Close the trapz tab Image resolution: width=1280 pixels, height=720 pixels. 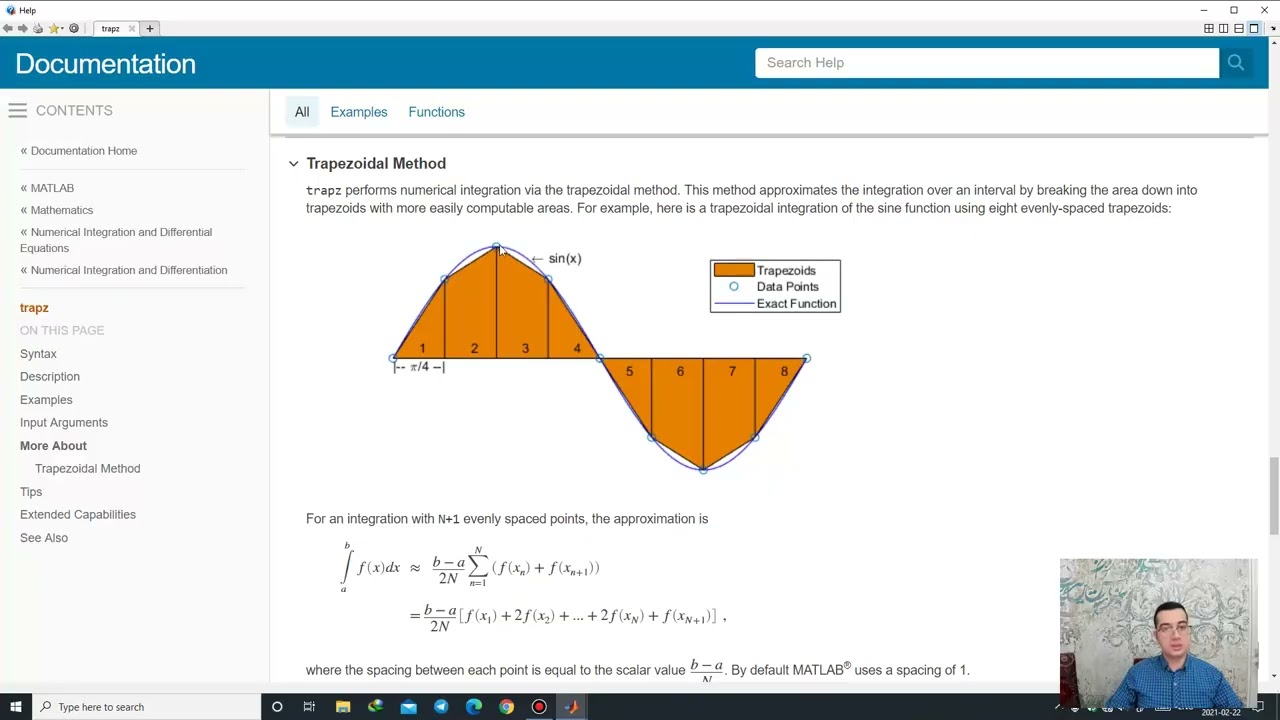pos(131,29)
